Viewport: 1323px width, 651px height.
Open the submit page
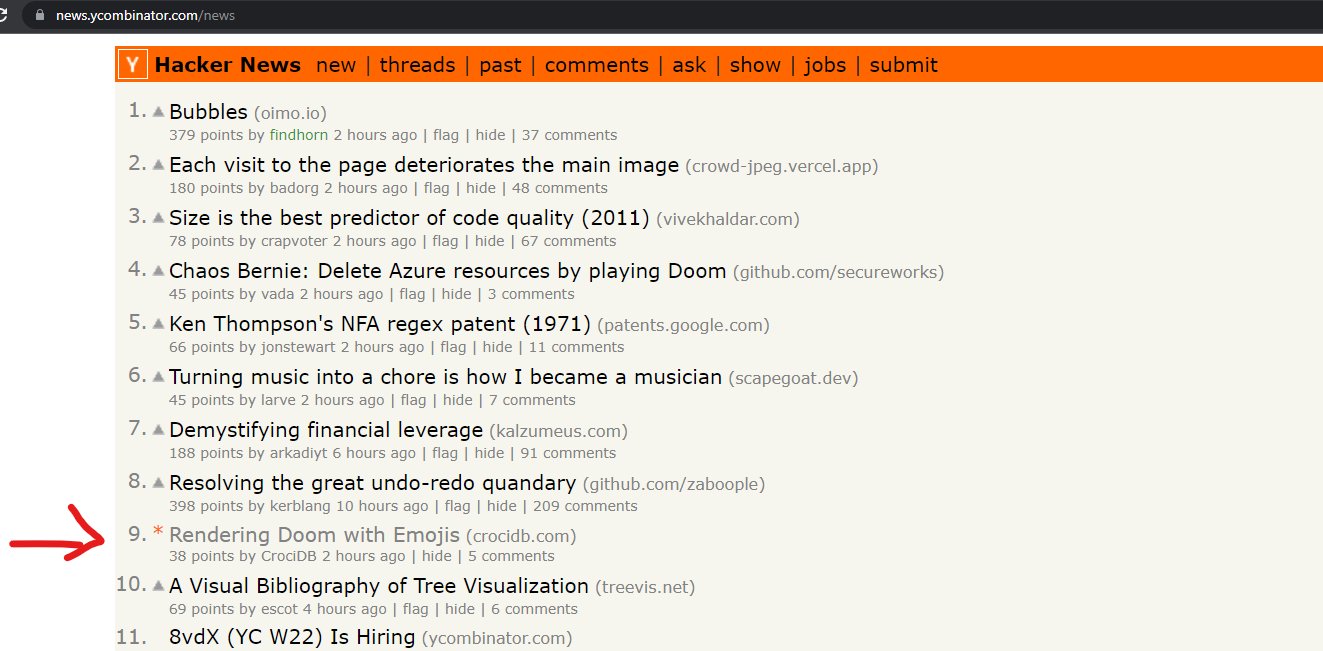tap(903, 64)
